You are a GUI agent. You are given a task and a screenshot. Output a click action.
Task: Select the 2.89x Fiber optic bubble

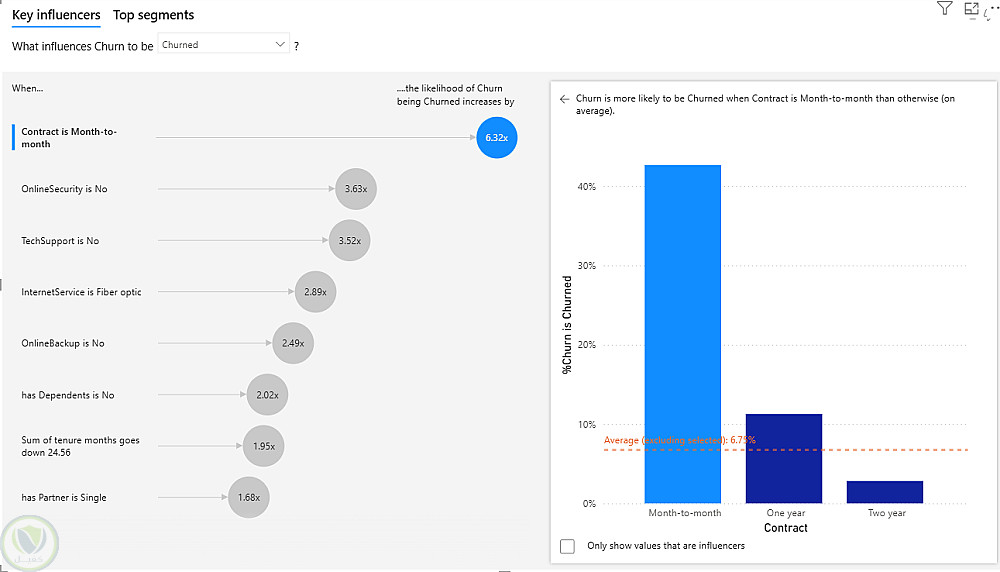(316, 292)
